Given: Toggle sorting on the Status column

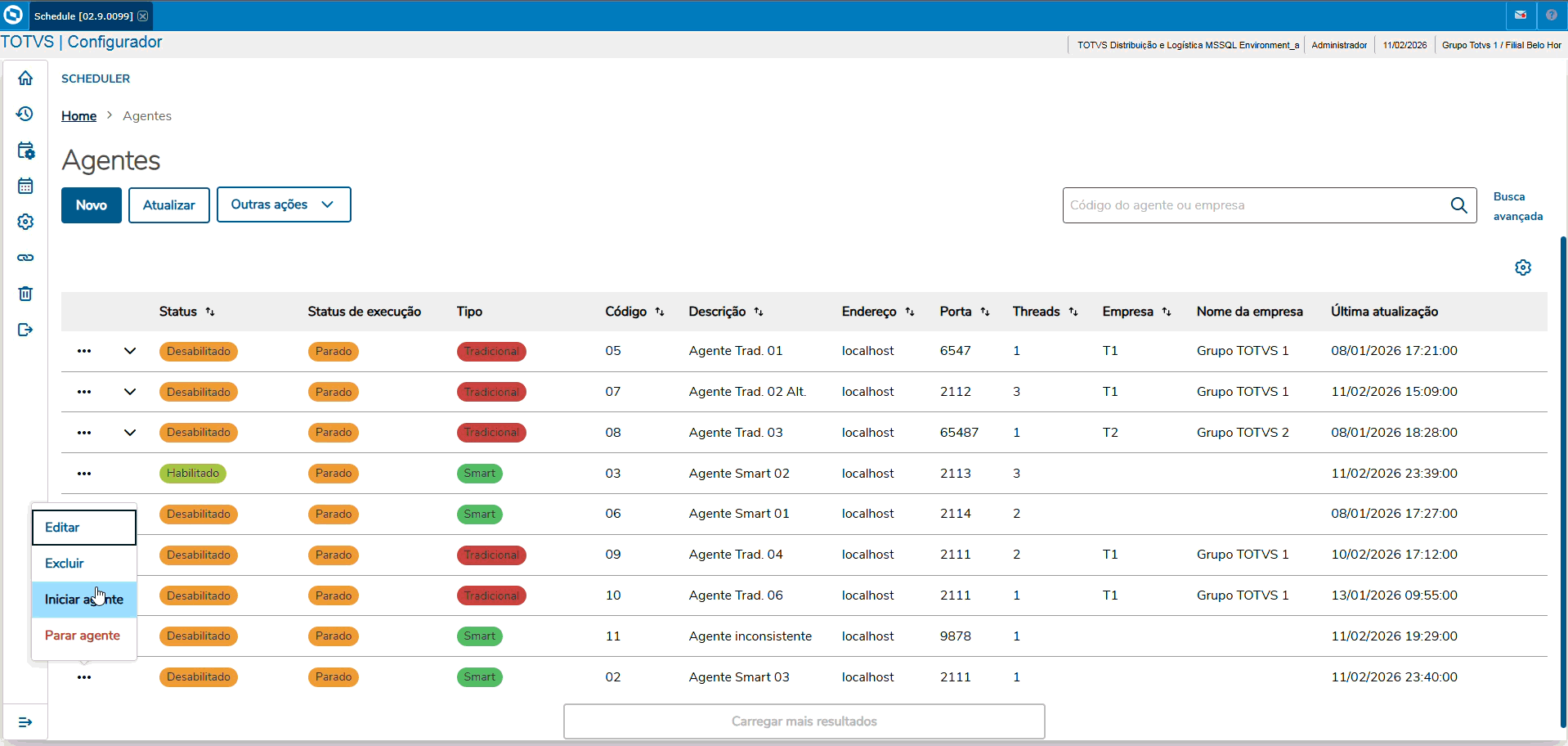Looking at the screenshot, I should 211,312.
